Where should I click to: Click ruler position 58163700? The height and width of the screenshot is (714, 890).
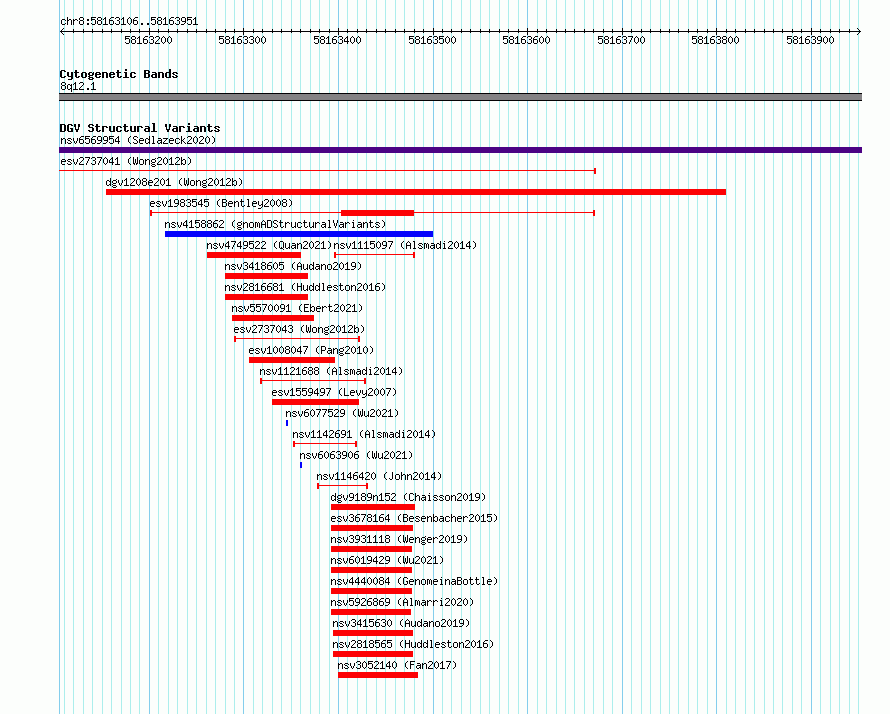(621, 40)
